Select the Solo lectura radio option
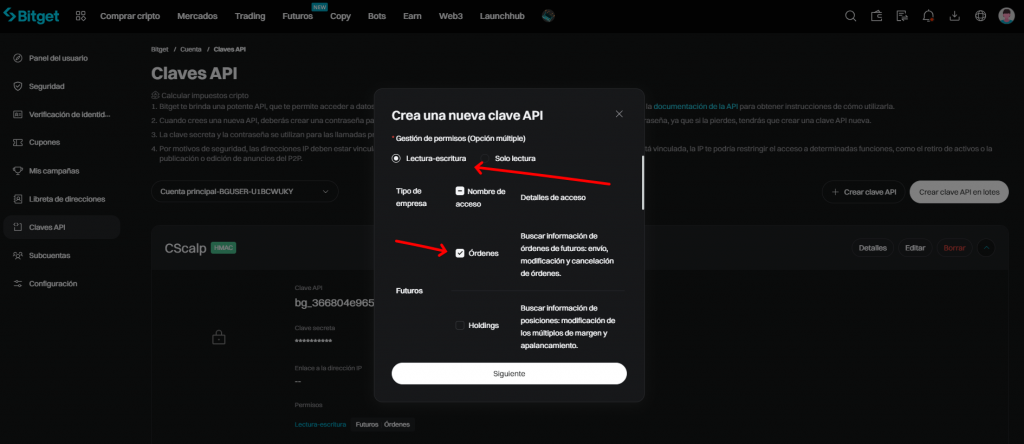The width and height of the screenshot is (1024, 444). point(485,159)
